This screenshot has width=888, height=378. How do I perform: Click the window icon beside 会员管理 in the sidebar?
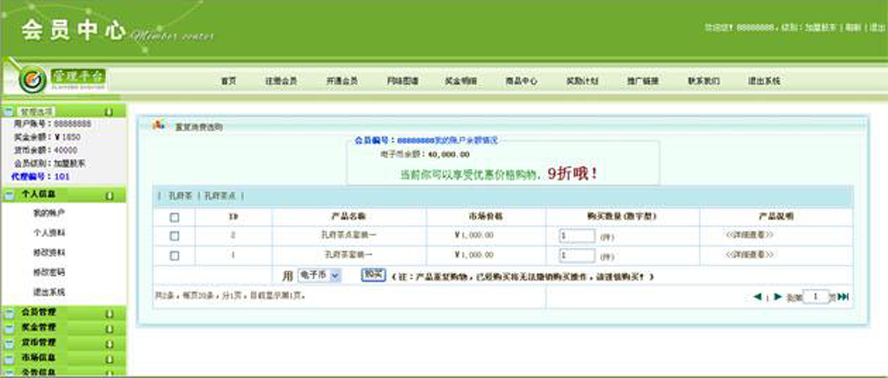9,313
